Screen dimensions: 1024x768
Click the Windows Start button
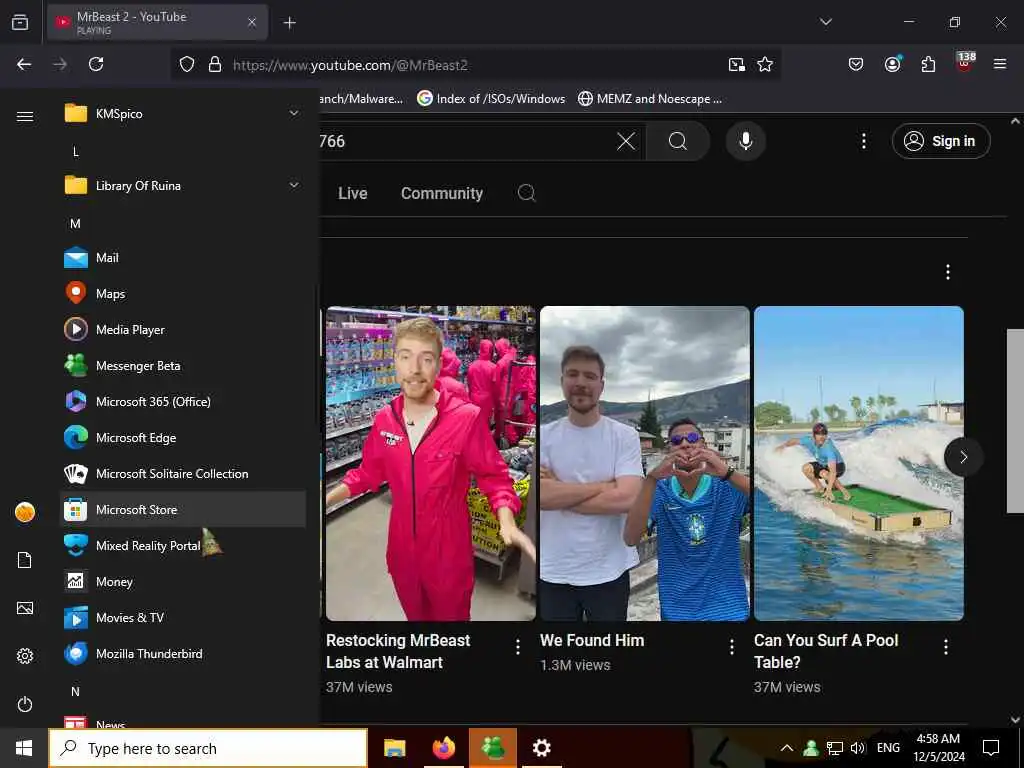[24, 748]
